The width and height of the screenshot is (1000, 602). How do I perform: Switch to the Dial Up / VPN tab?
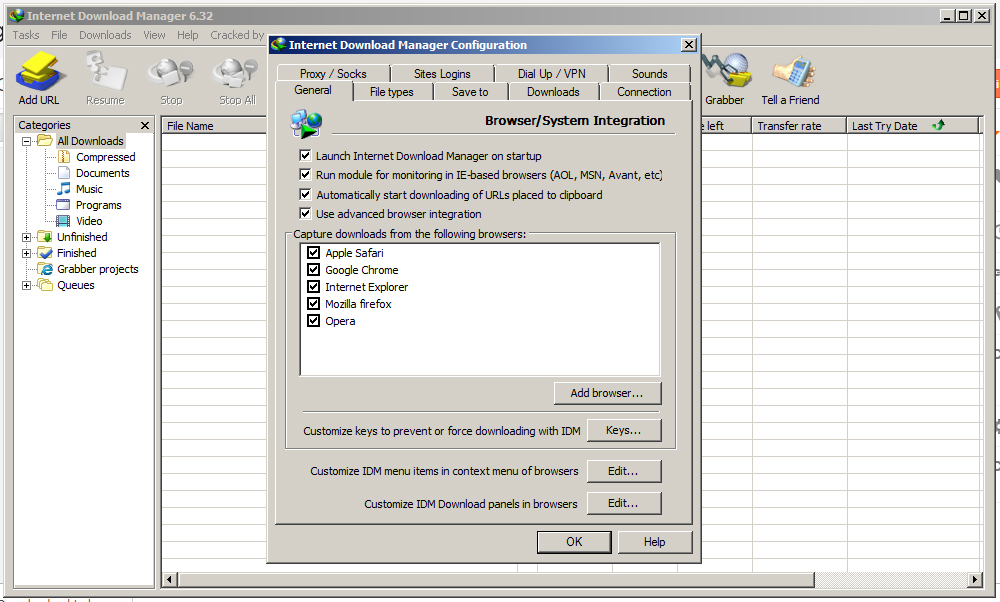click(x=552, y=73)
